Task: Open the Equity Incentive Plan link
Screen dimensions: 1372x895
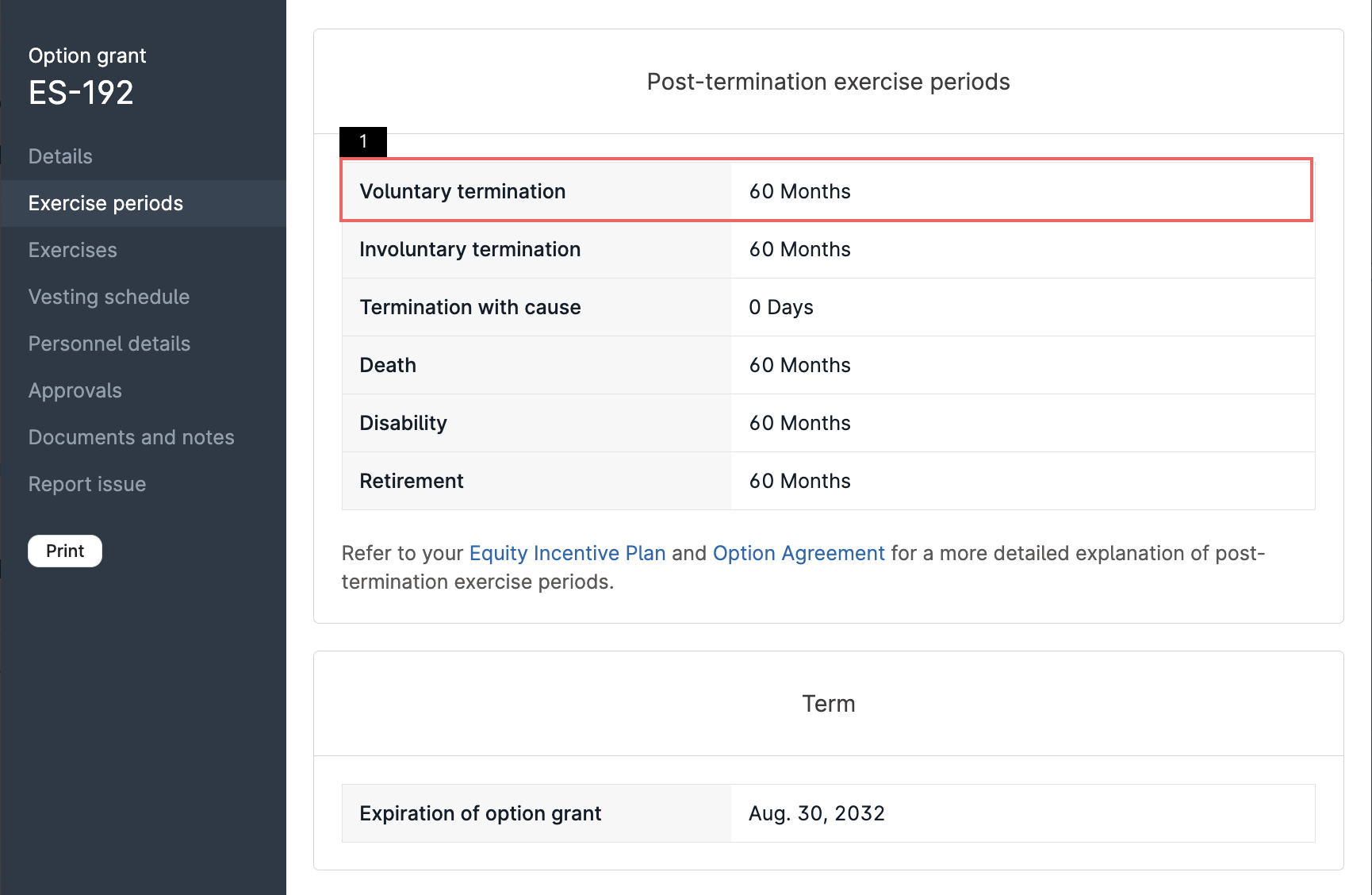Action: (x=567, y=553)
